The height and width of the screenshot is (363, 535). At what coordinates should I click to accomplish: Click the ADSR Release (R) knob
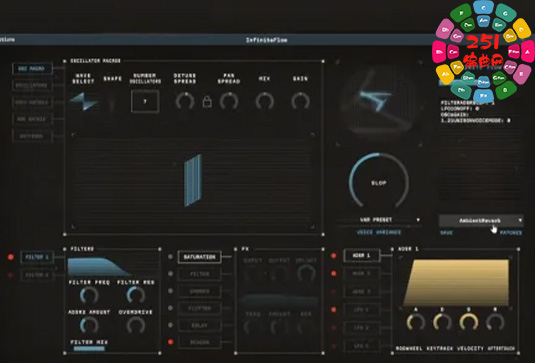point(495,322)
